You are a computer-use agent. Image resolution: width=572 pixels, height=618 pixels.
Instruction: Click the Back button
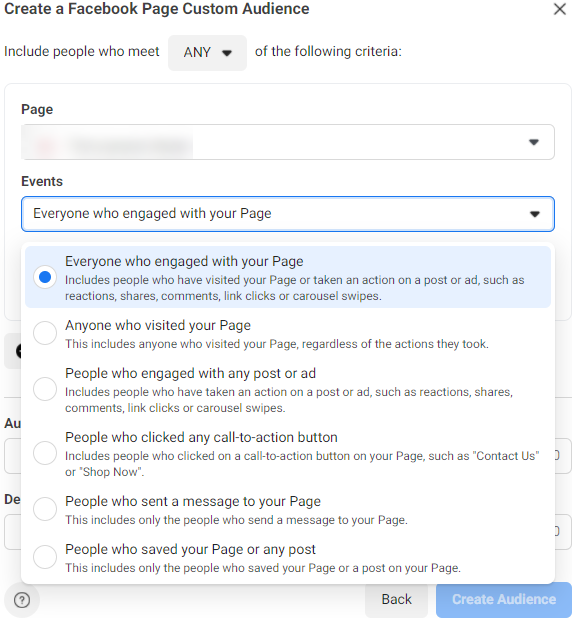pos(396,599)
